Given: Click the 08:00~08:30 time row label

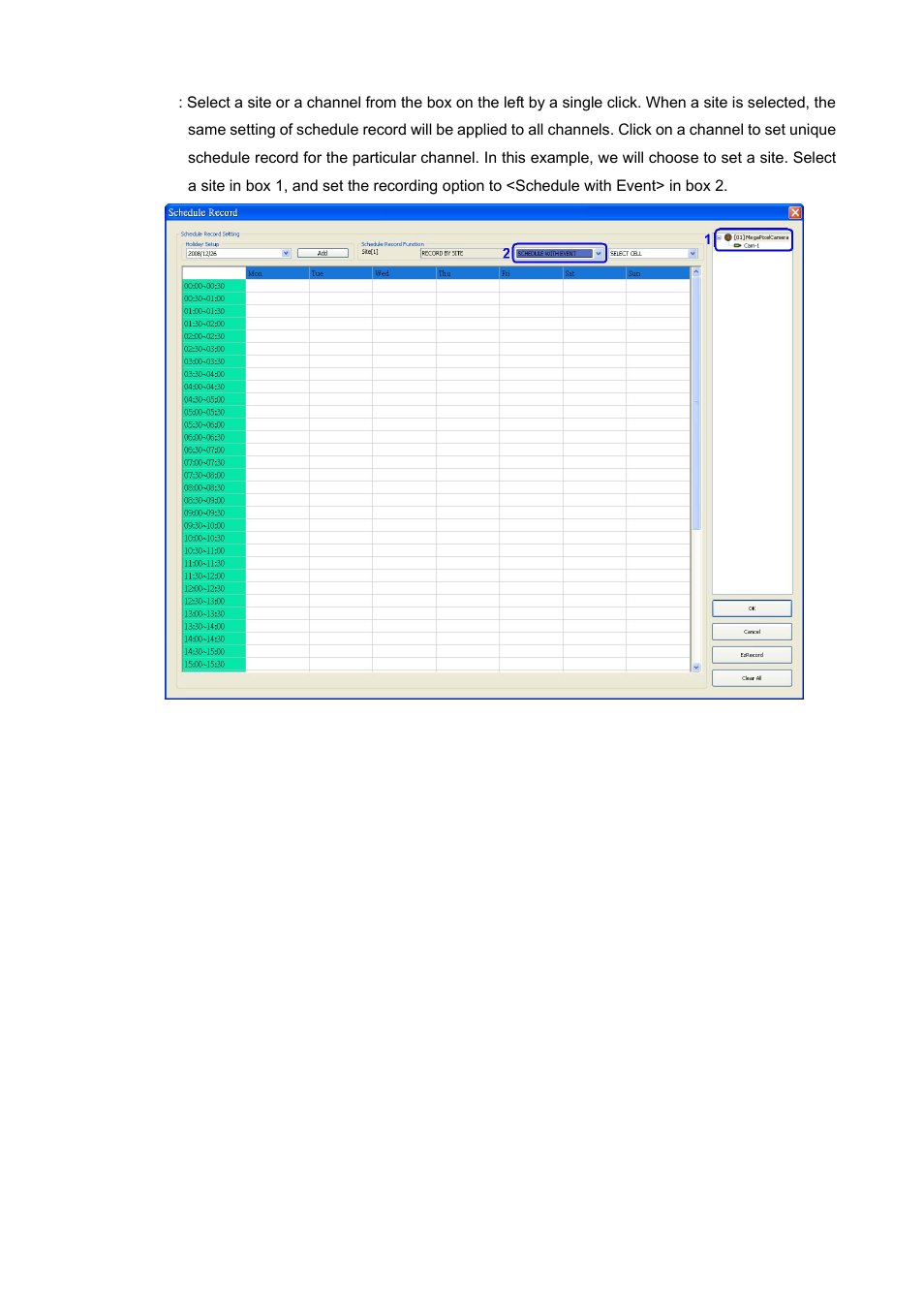Looking at the screenshot, I should pos(214,487).
